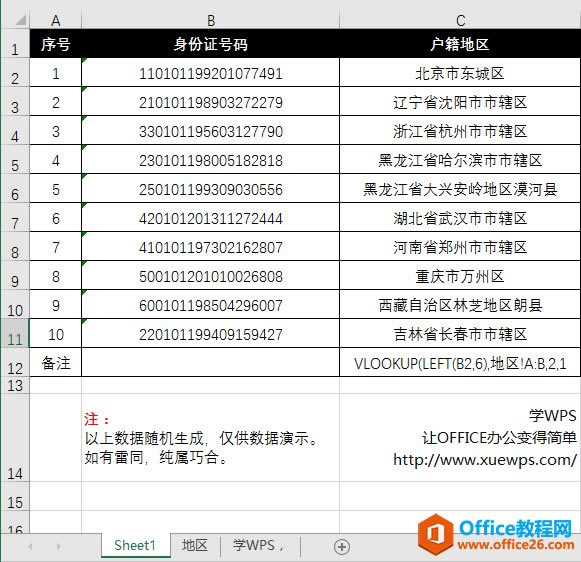Click the 河南省郑州市市辖区 cell
Screen dimensions: 581x562
tap(460, 246)
